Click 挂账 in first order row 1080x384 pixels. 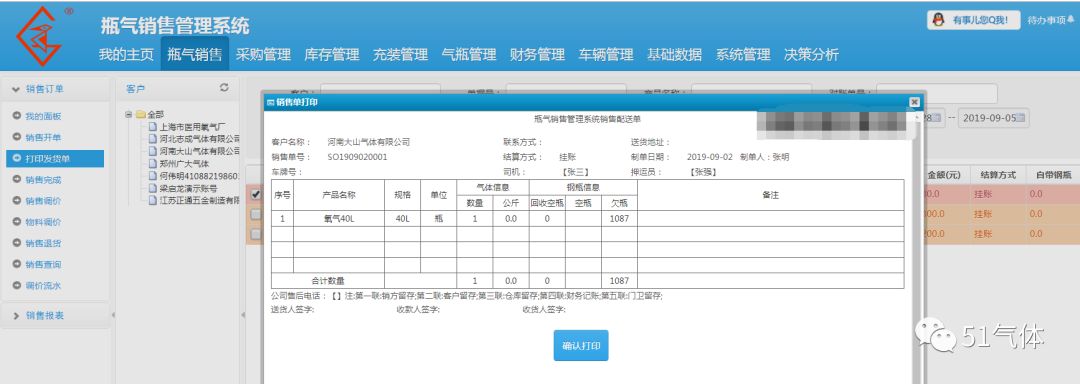pos(983,195)
